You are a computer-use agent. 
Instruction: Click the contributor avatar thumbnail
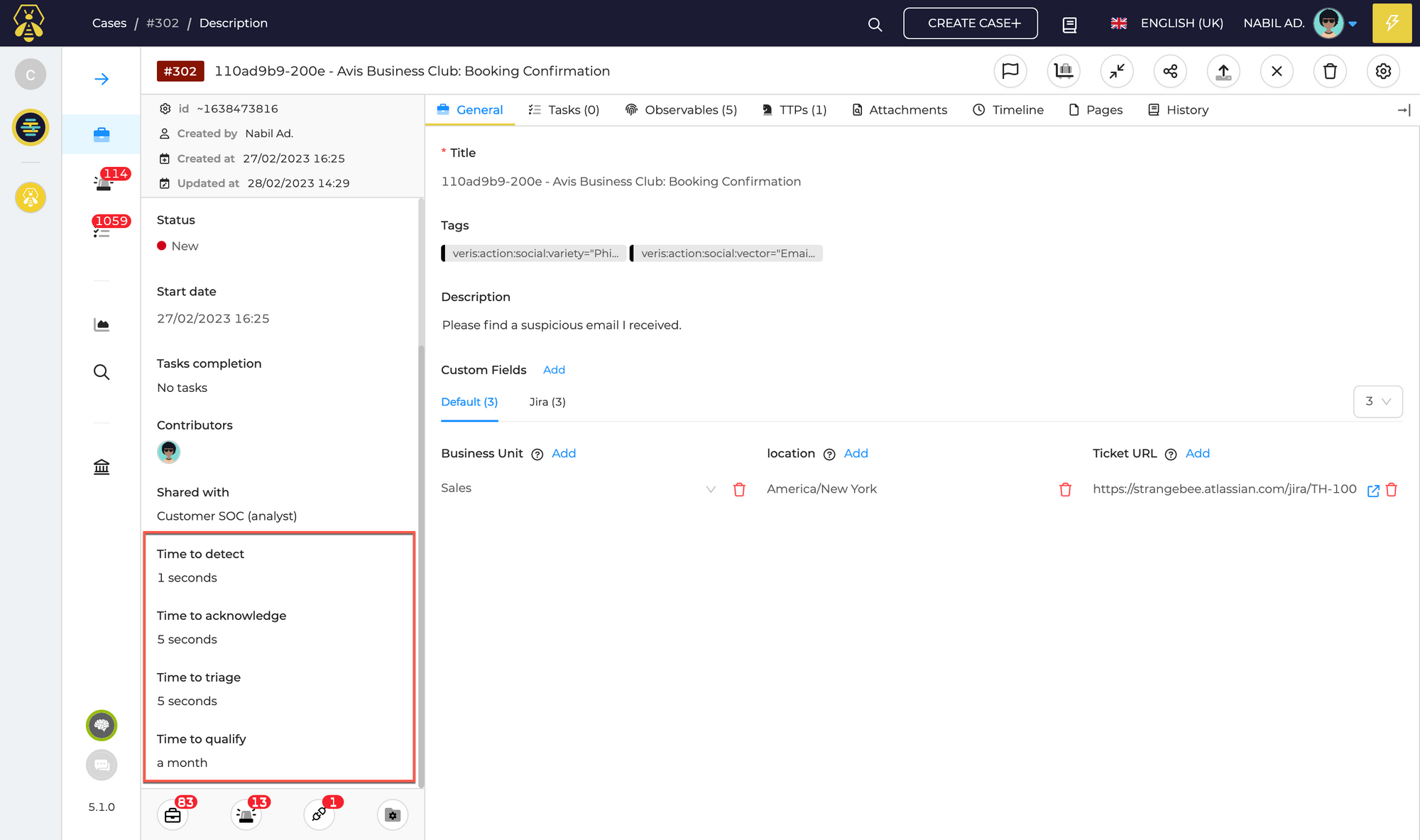point(168,452)
